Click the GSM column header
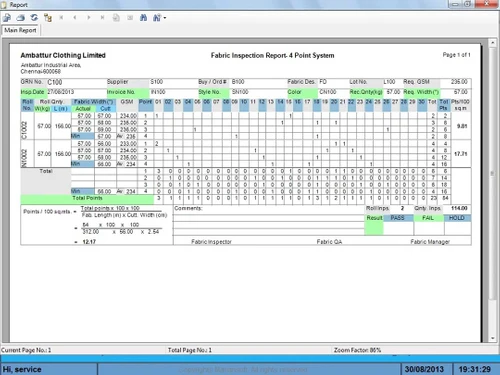The image size is (500, 375). click(127, 102)
